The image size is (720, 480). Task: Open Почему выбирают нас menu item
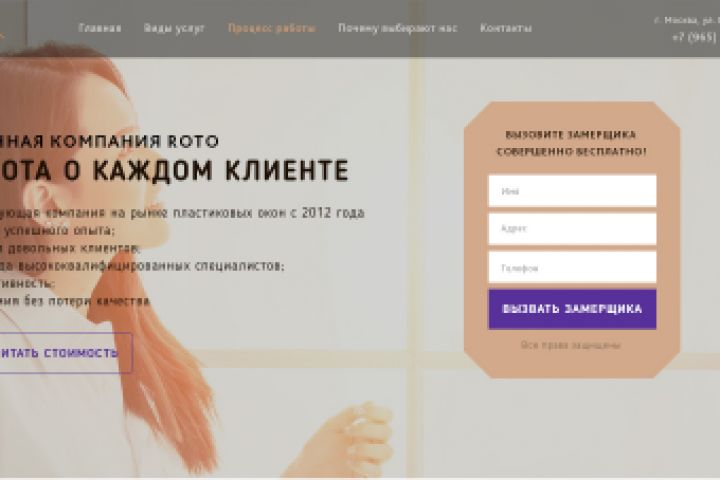tap(398, 28)
